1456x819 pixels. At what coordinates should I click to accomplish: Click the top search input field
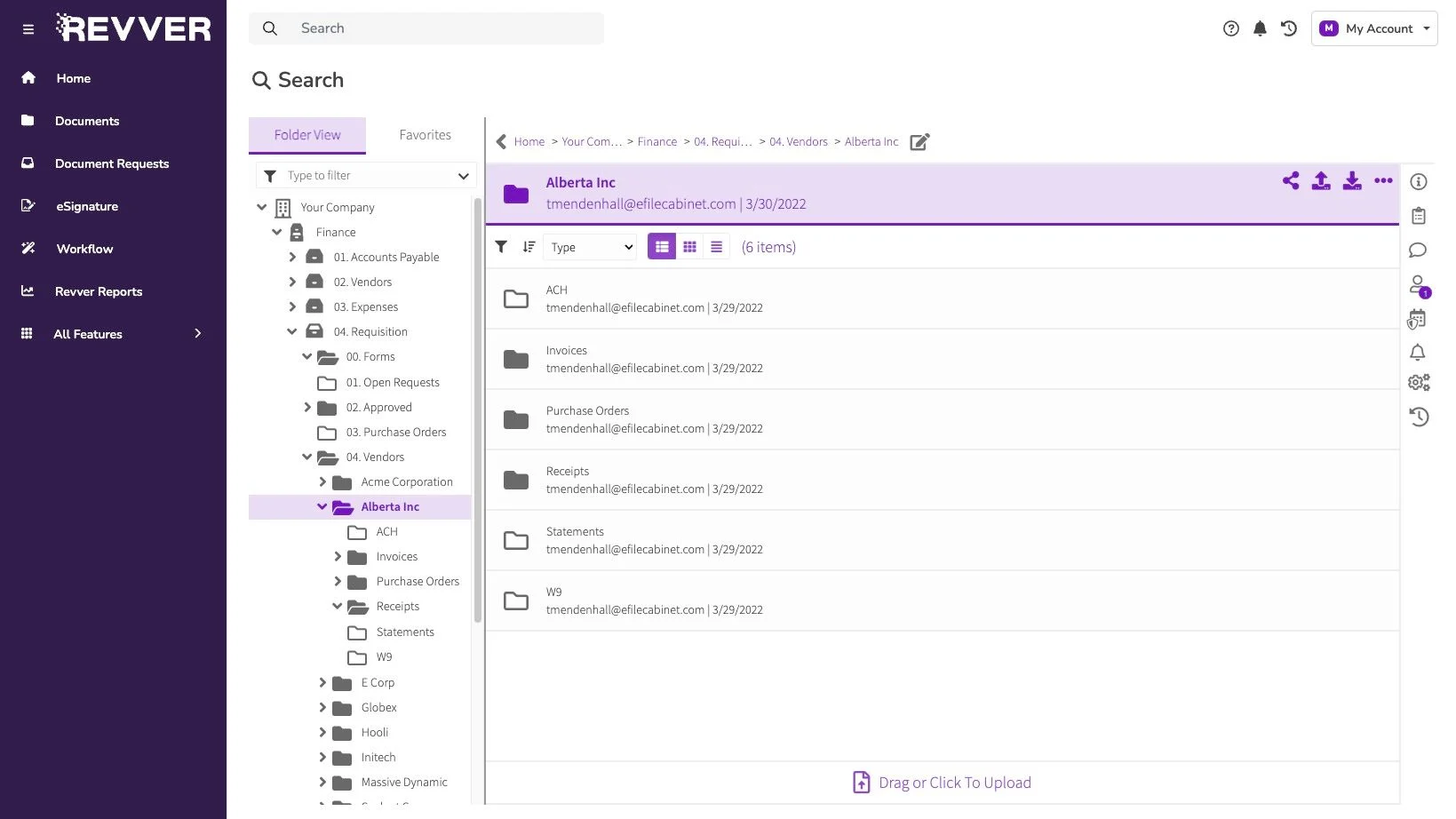point(426,28)
